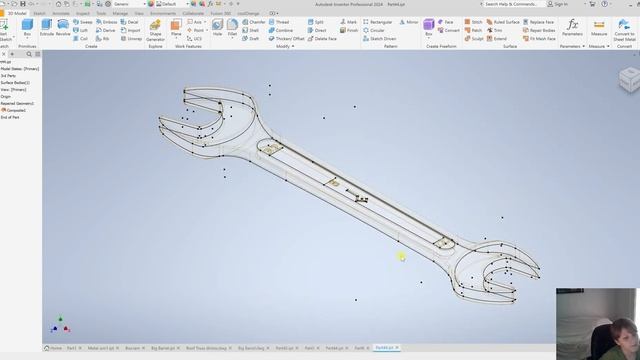Click the Unwrap tool
This screenshot has width=640, height=360.
tap(131, 38)
